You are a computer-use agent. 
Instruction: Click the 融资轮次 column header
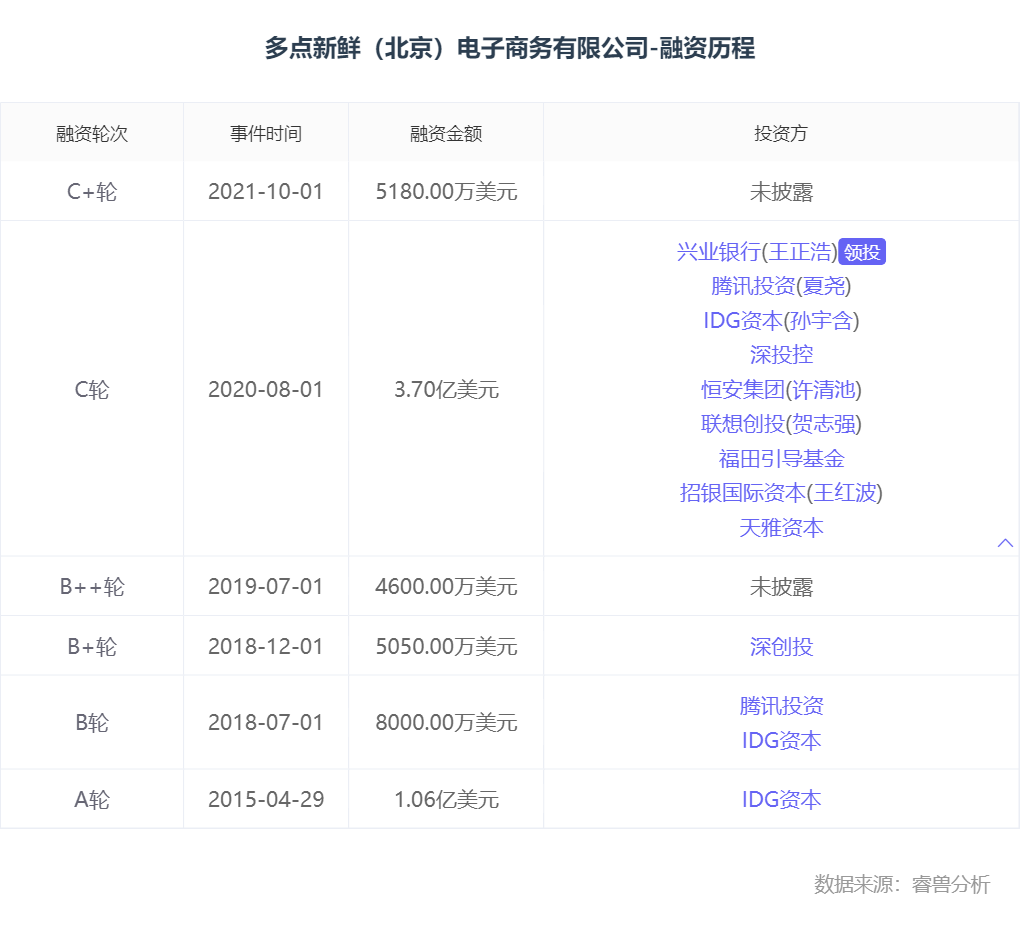point(92,133)
